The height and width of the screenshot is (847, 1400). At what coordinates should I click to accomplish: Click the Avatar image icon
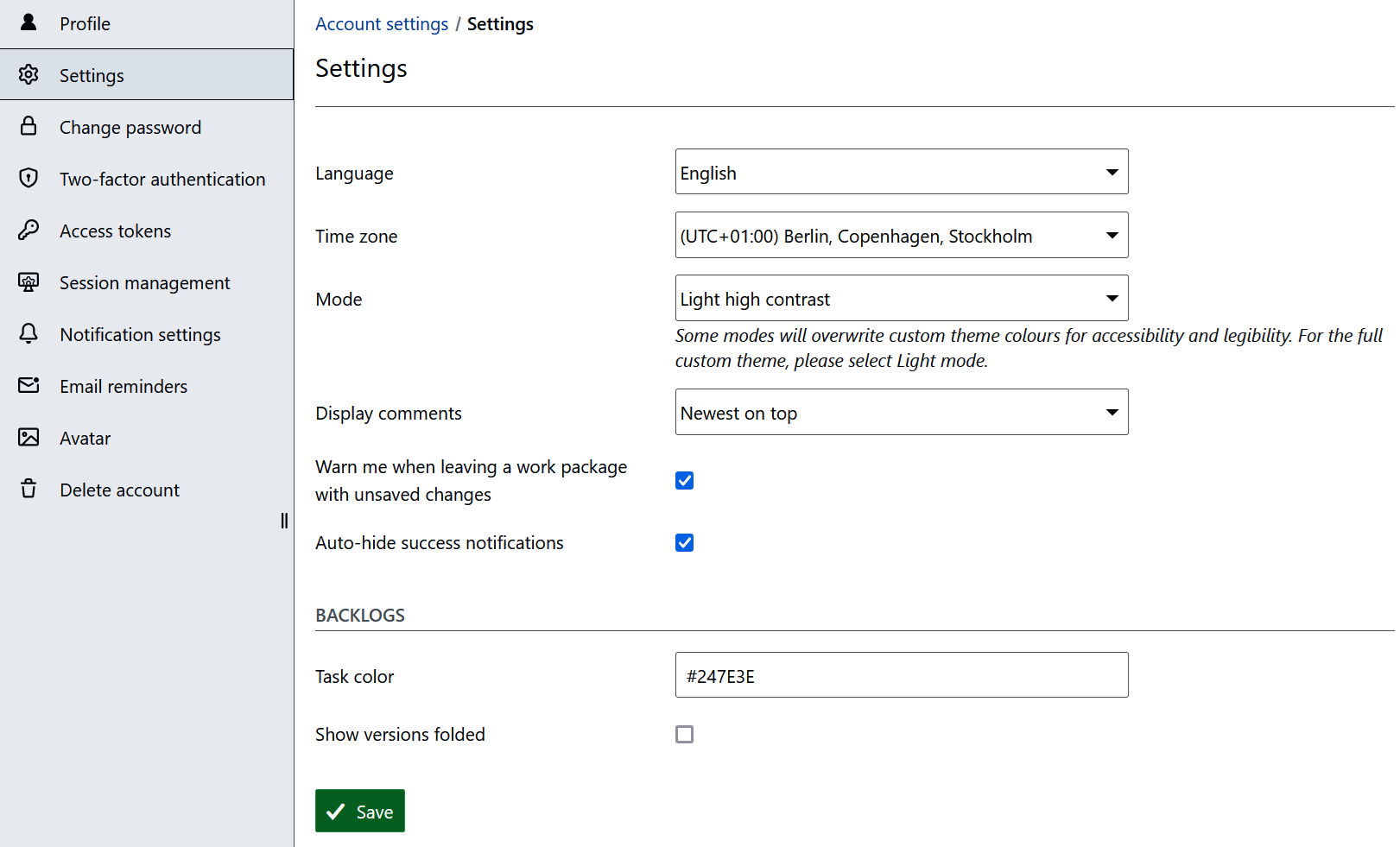point(29,437)
